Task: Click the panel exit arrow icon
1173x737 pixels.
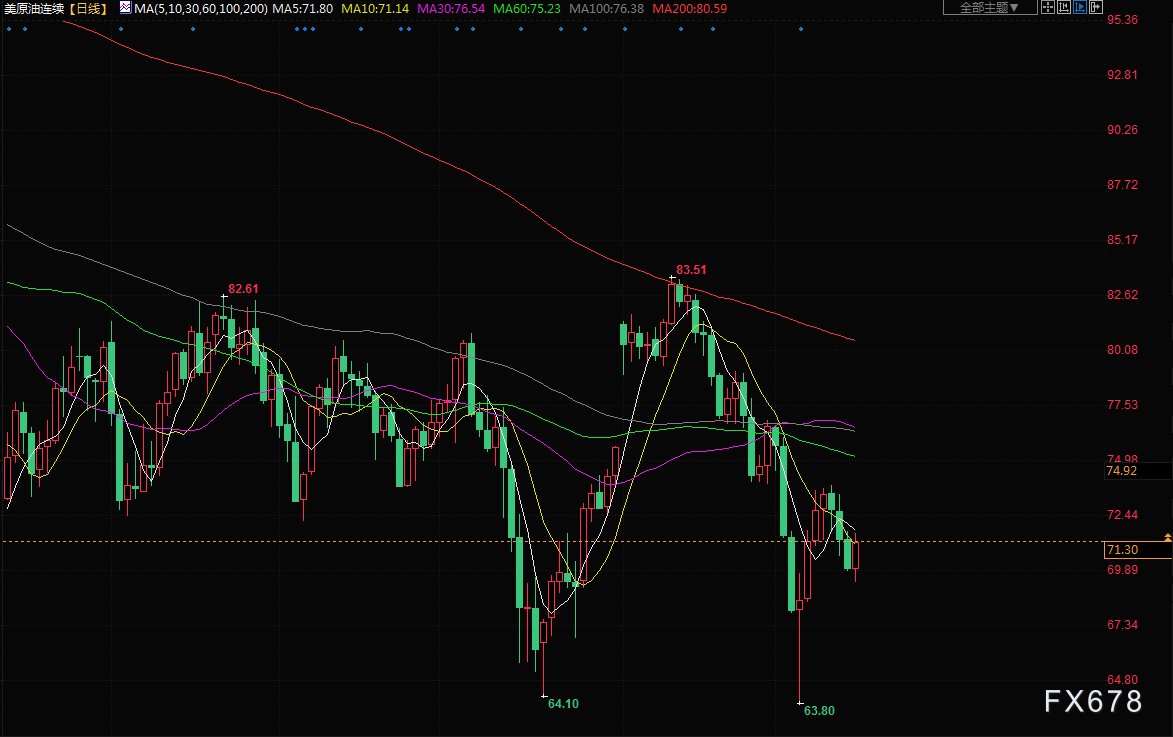Action: coord(1095,7)
